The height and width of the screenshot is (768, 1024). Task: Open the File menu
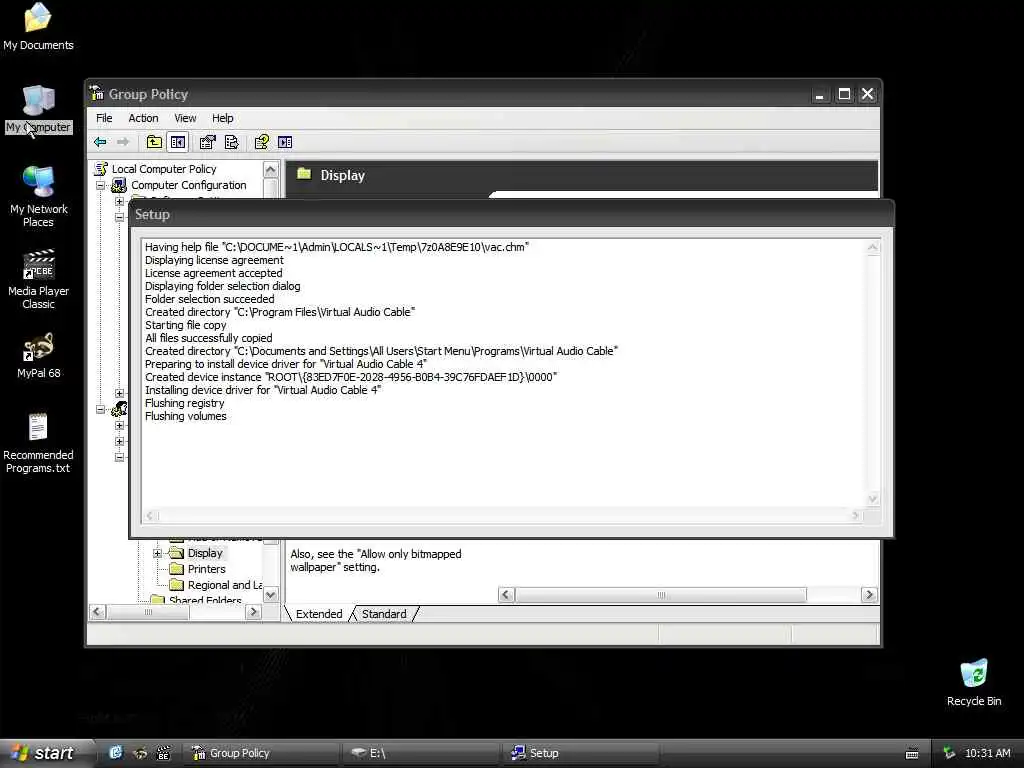104,118
